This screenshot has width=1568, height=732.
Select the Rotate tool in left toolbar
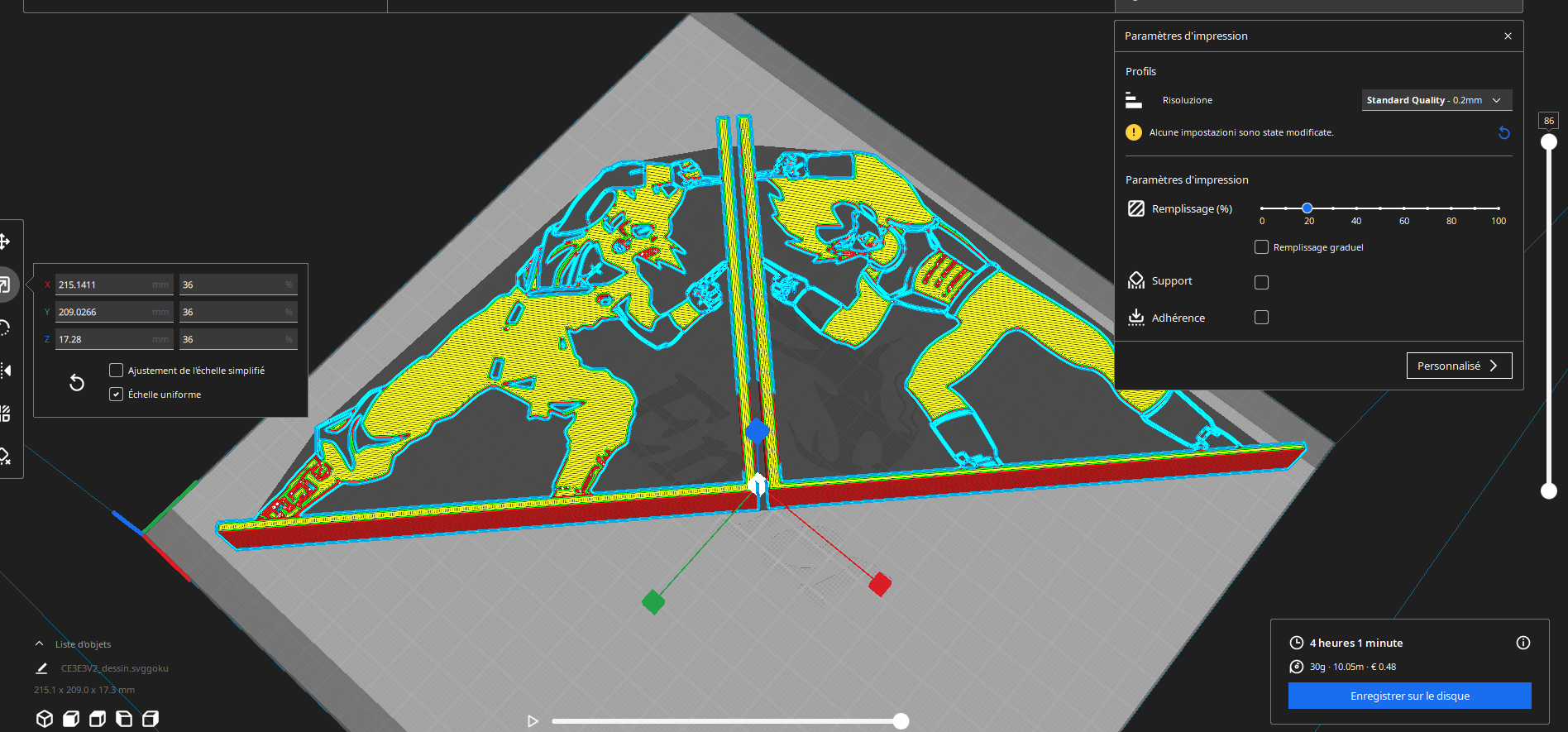click(x=4, y=328)
